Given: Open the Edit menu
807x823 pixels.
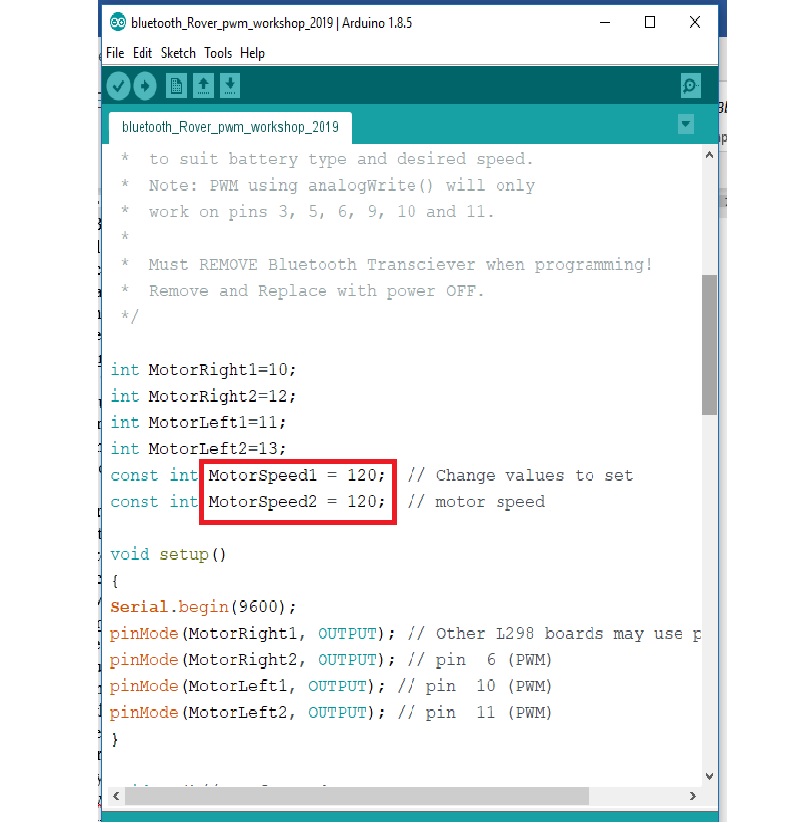Looking at the screenshot, I should (142, 53).
